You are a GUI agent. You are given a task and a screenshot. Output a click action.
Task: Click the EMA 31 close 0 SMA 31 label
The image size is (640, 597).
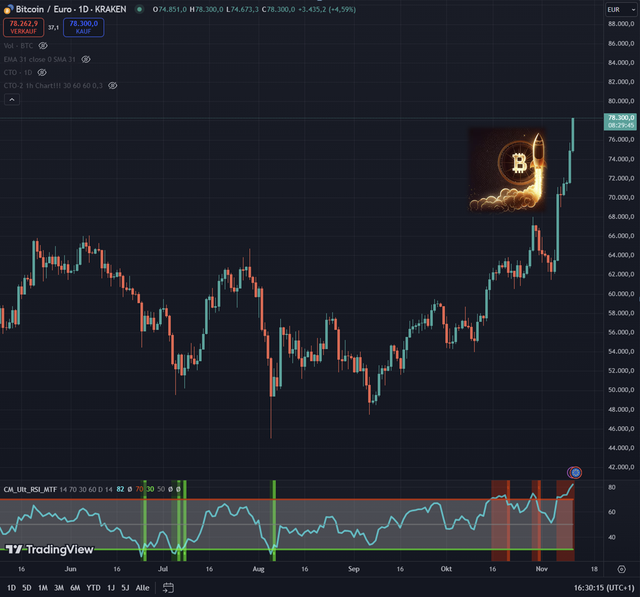coord(40,59)
